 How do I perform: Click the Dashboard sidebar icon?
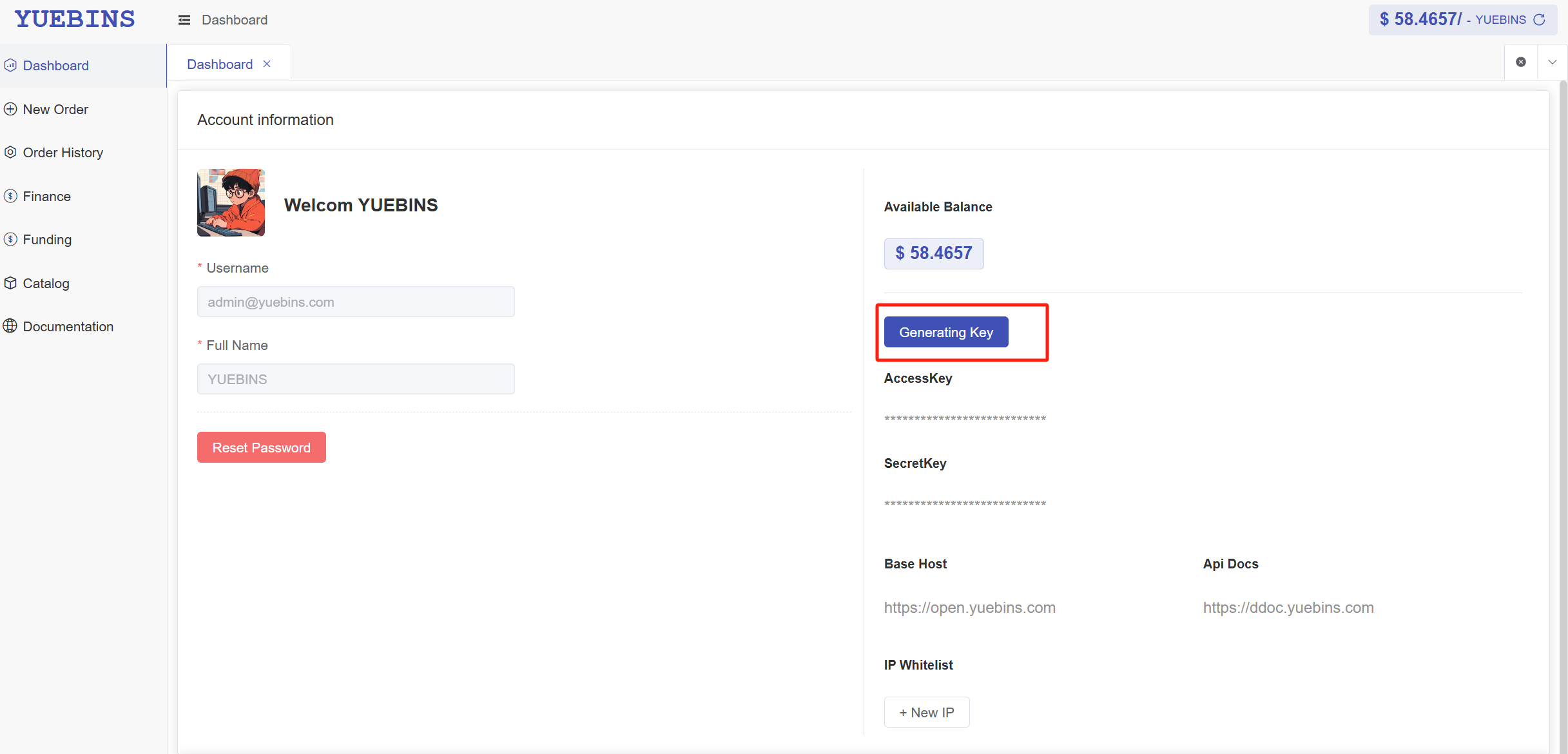[x=10, y=65]
